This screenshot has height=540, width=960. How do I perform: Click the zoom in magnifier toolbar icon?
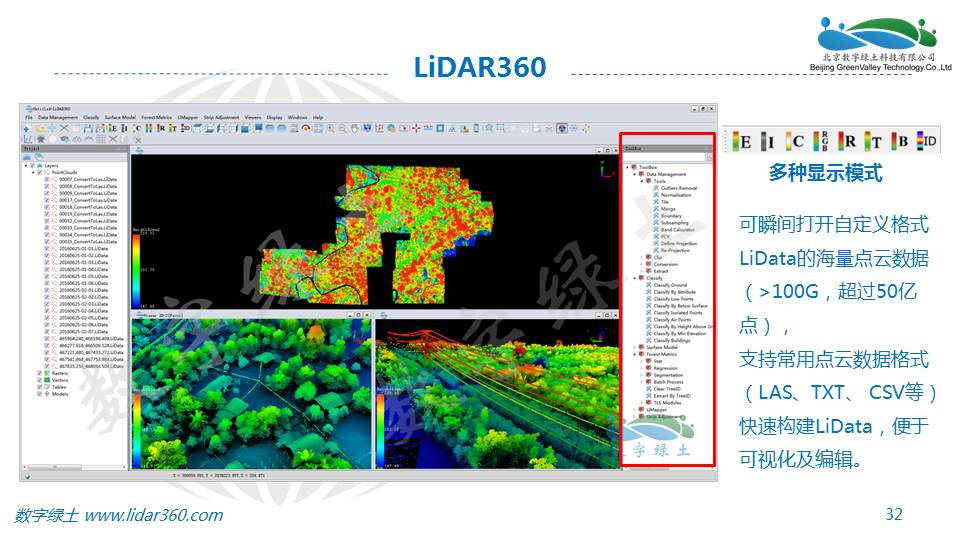(331, 129)
